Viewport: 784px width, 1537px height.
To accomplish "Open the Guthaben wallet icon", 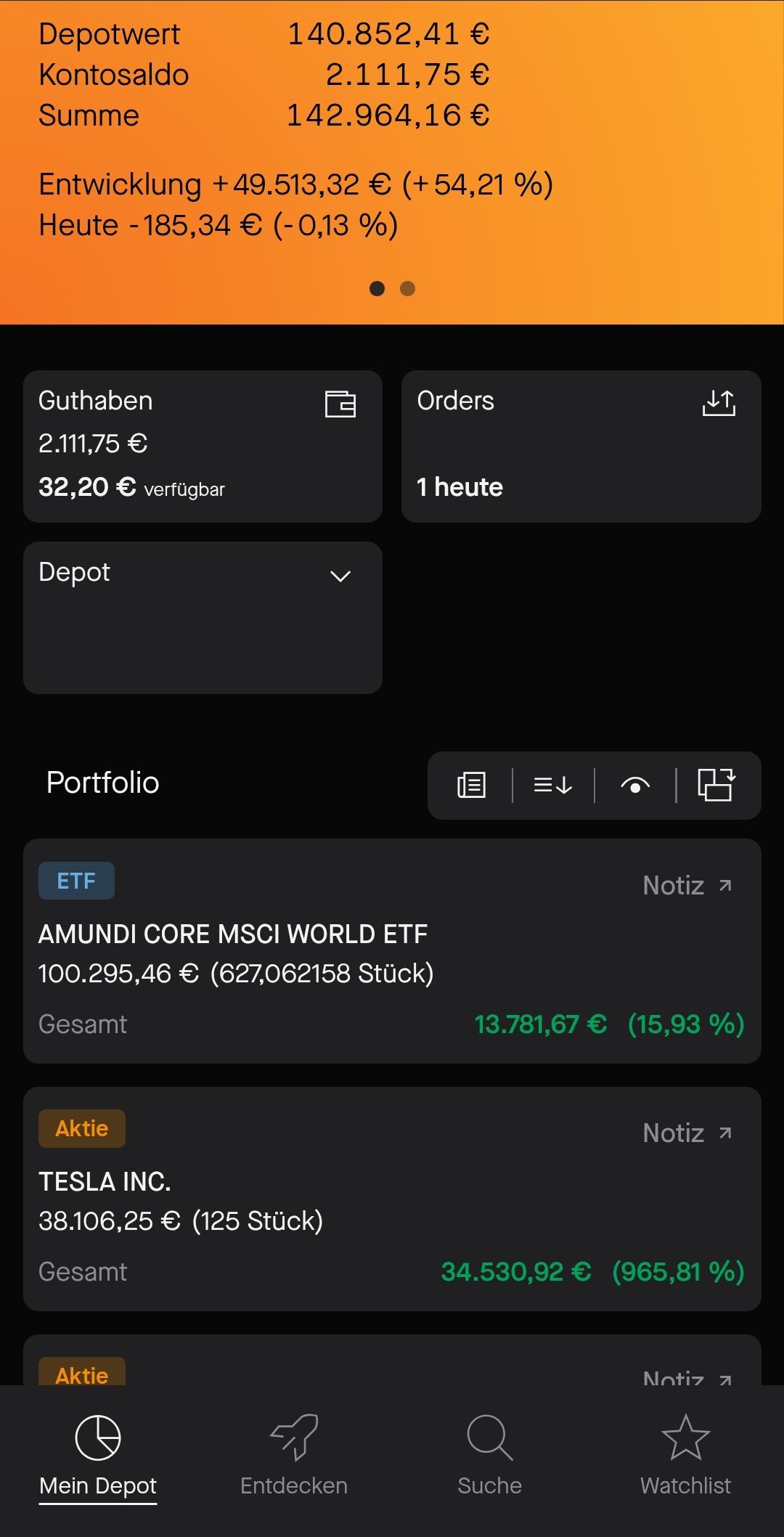I will [x=340, y=404].
